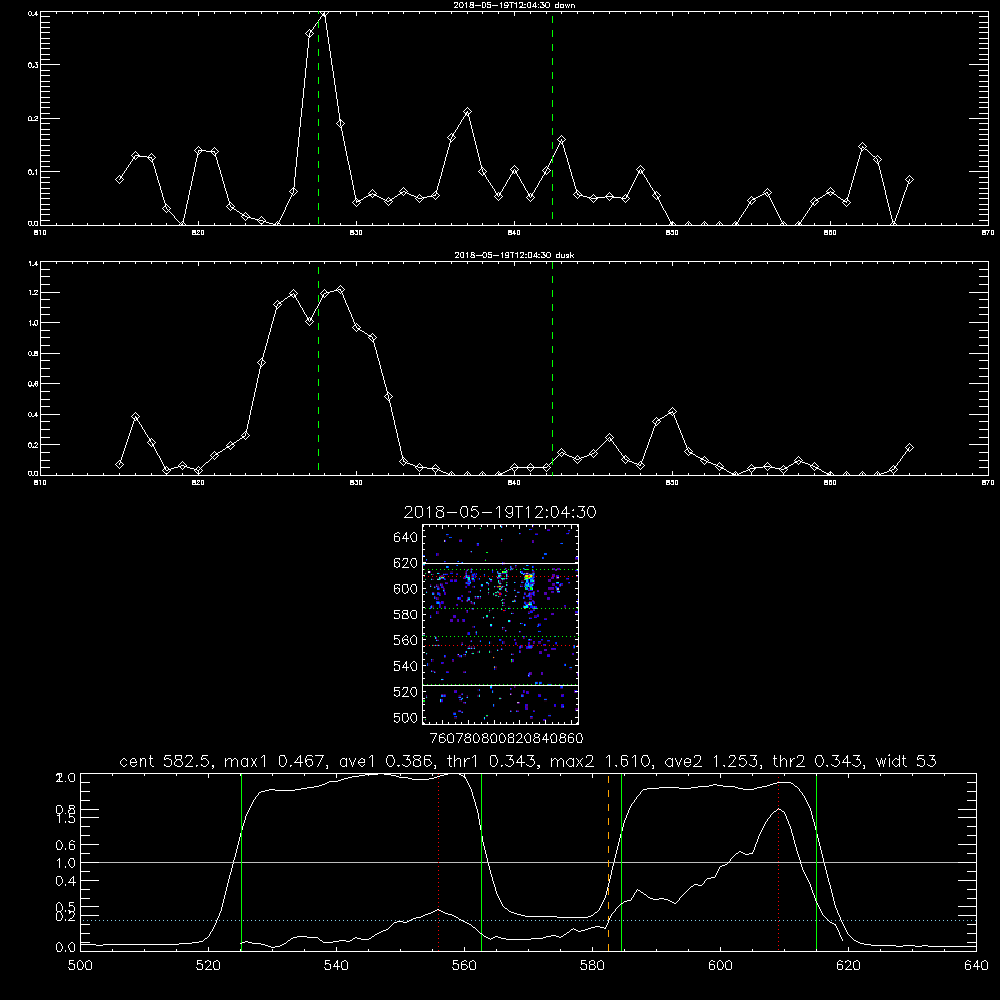This screenshot has height=1000, width=1000.
Task: Click the timestamp title above the heatmap image
Action: 500,512
